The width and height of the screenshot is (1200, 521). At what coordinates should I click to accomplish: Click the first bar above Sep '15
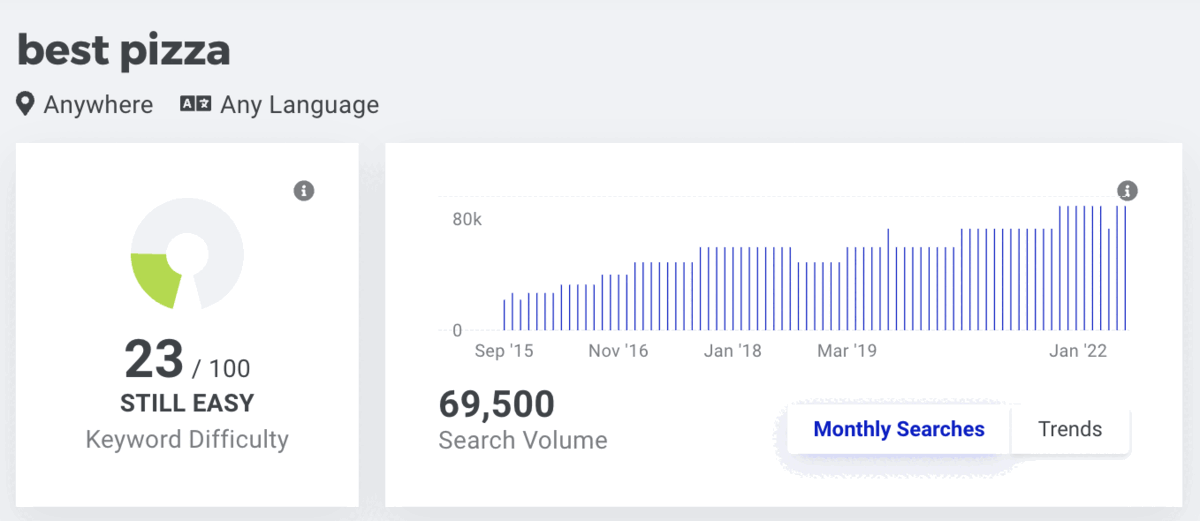pos(504,314)
